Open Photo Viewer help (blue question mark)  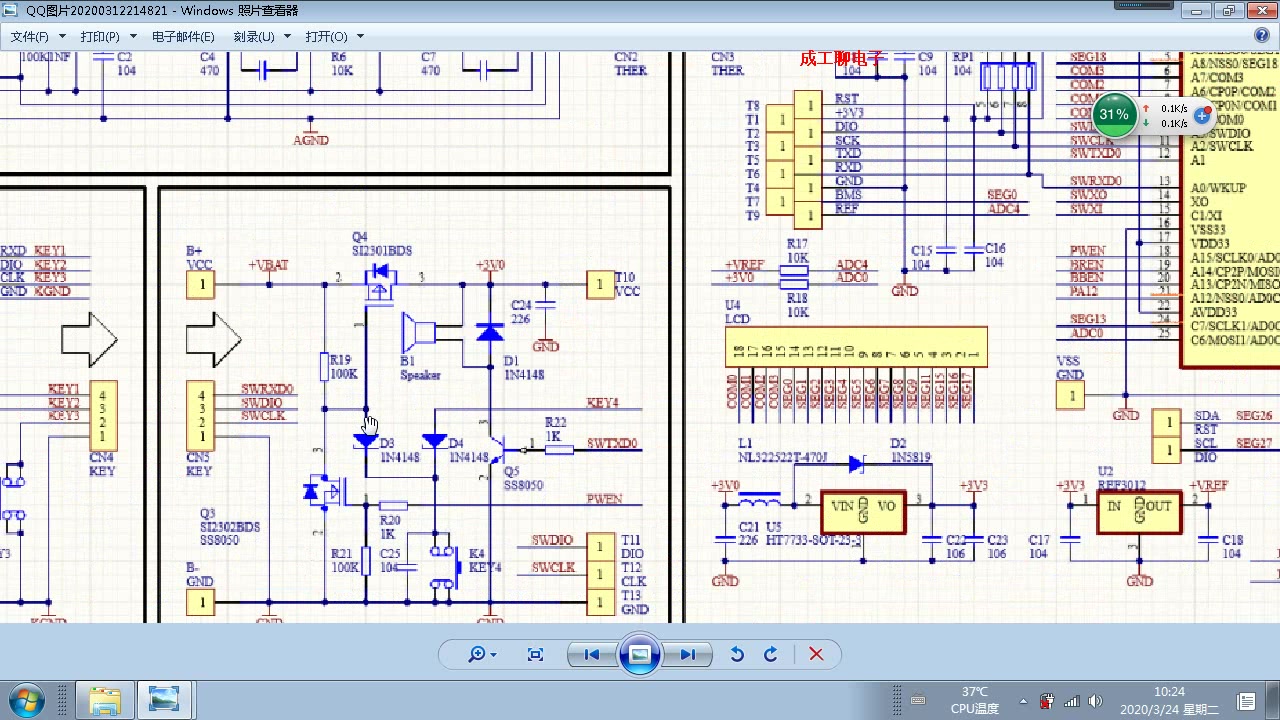pos(1262,37)
